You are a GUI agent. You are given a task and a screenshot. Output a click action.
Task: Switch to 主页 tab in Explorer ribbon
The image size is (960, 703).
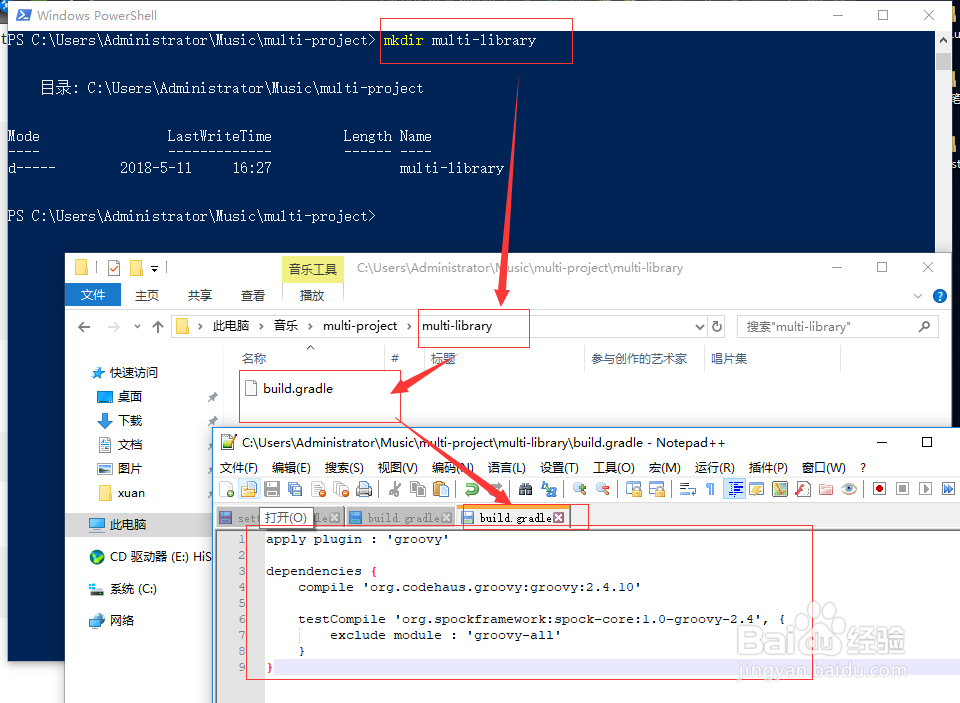(x=147, y=295)
